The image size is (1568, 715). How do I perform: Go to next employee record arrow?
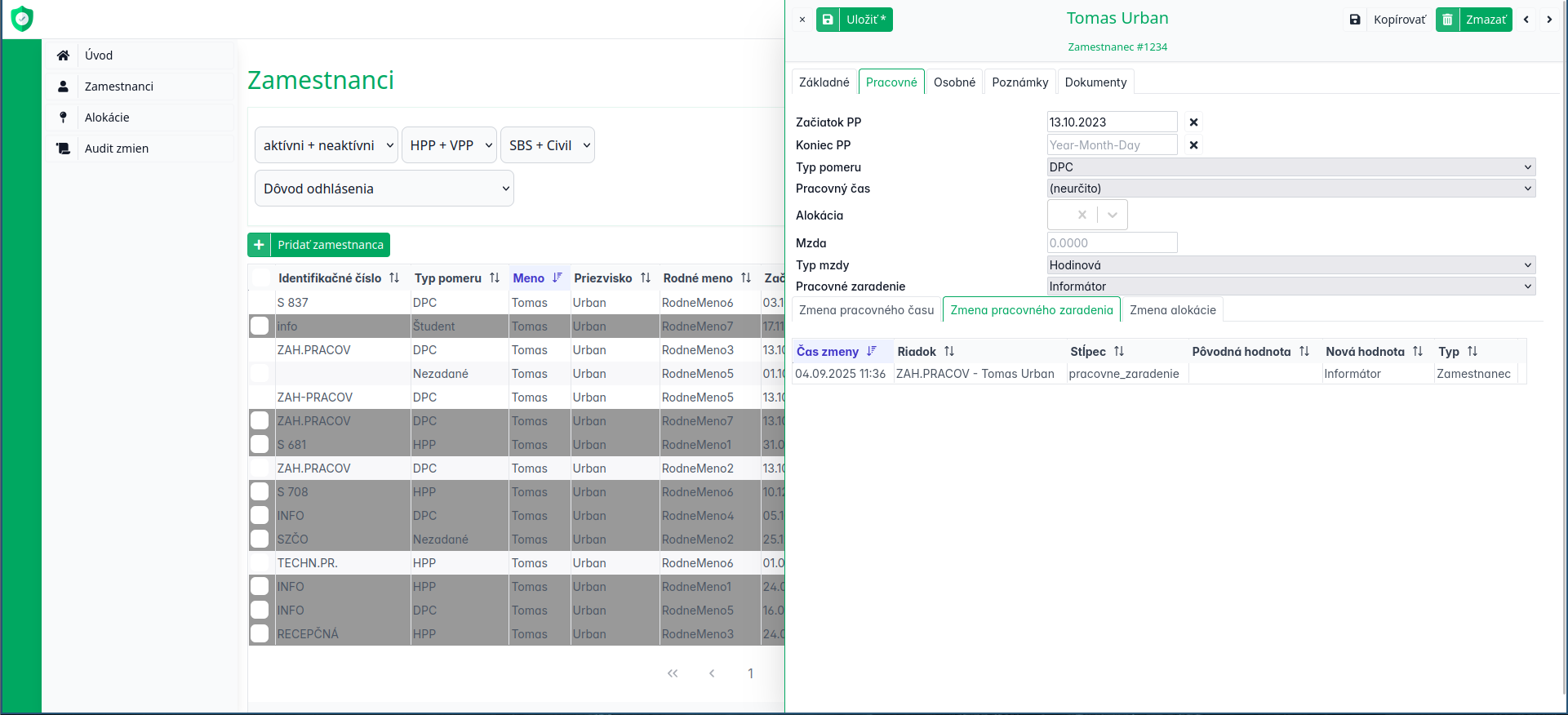pyautogui.click(x=1549, y=20)
